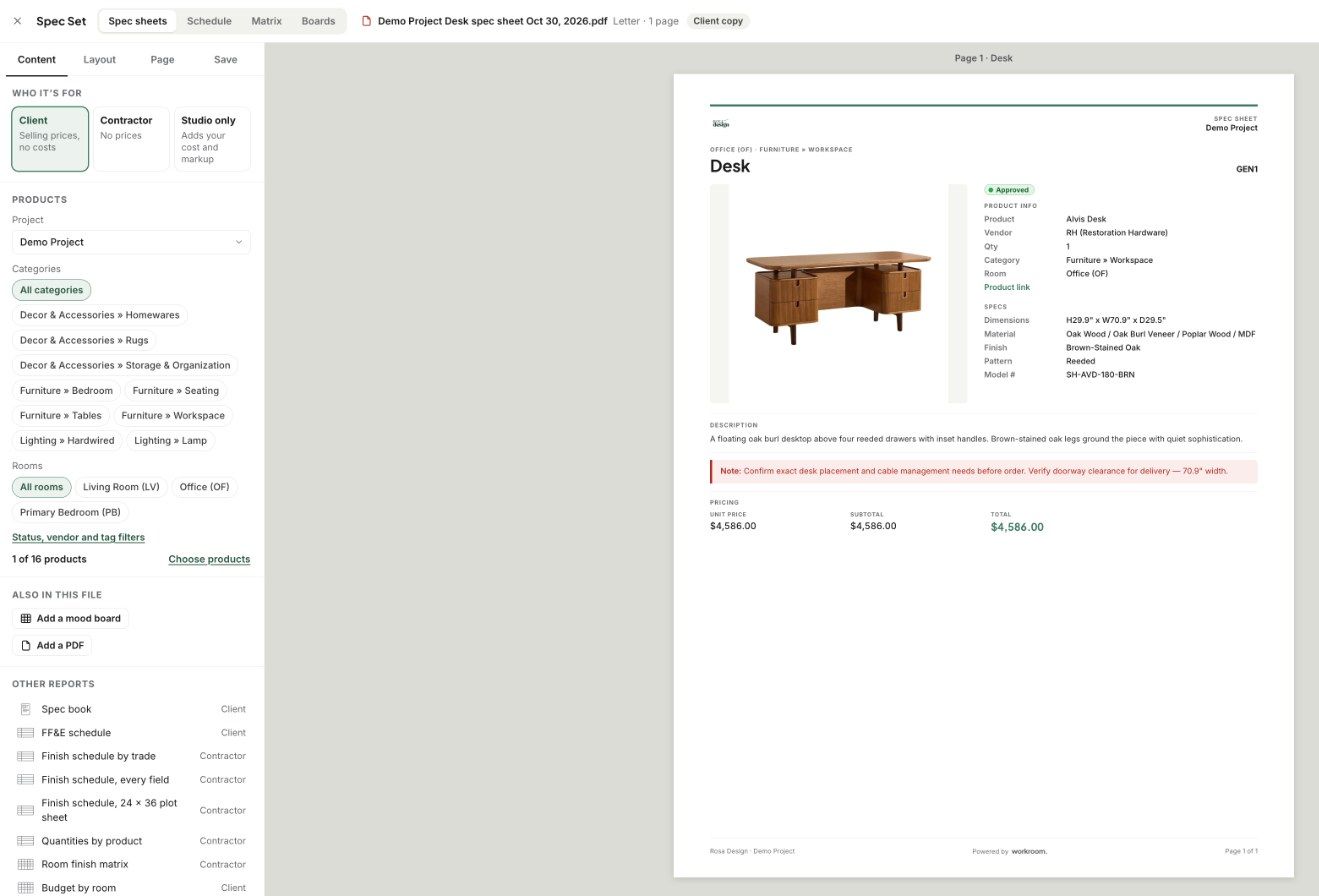This screenshot has height=896, width=1319.
Task: Click the Spec book report icon
Action: click(x=26, y=709)
